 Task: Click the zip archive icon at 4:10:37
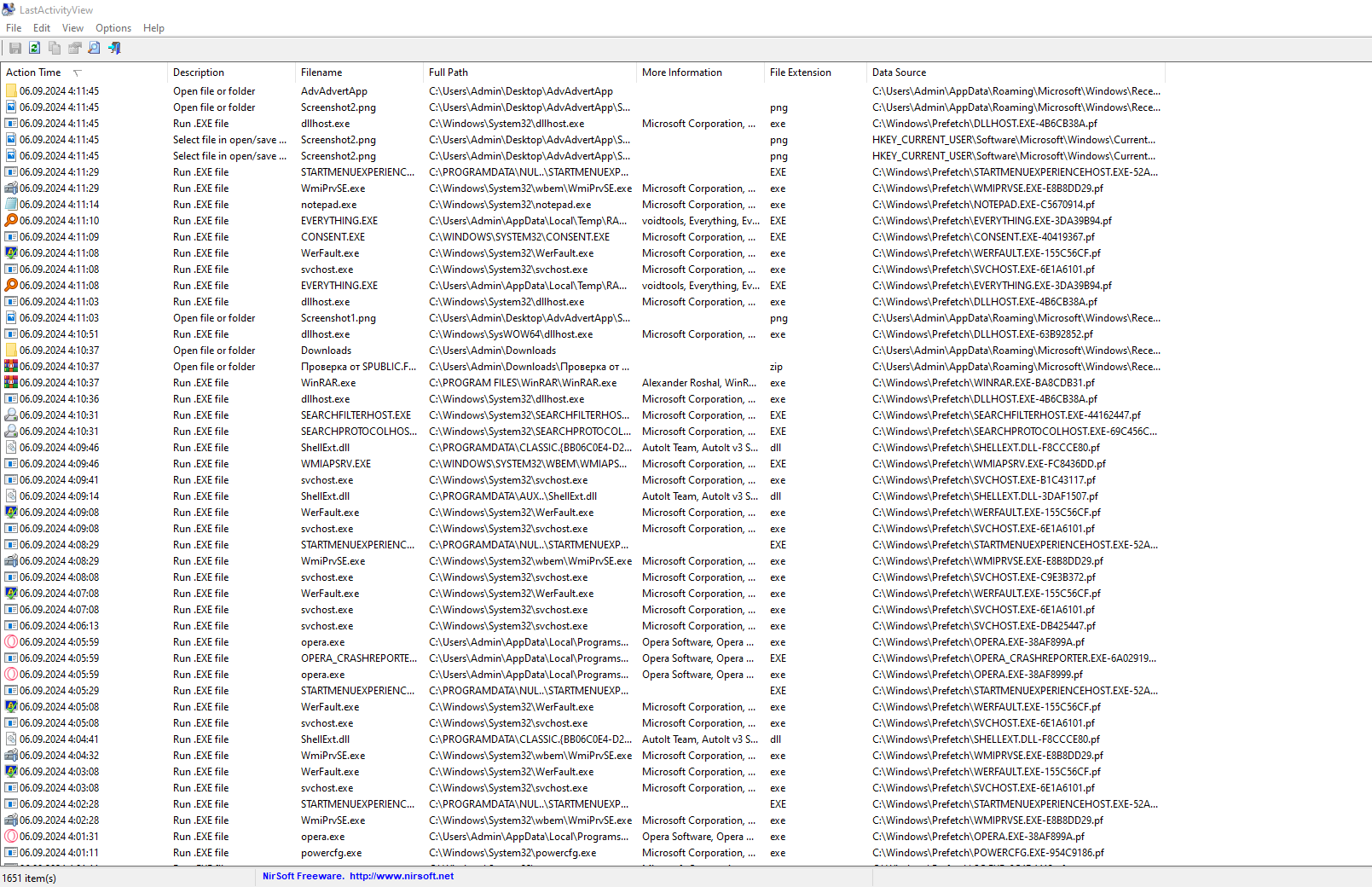(11, 366)
